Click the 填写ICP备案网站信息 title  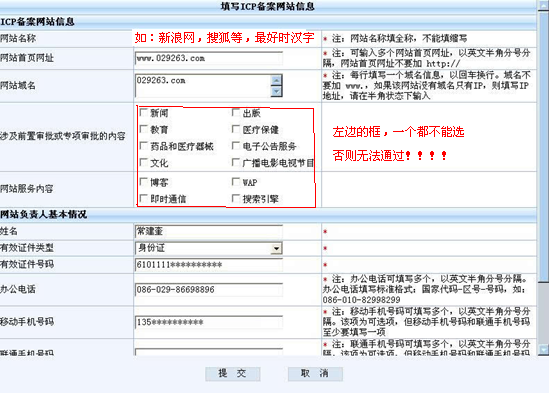pos(267,6)
